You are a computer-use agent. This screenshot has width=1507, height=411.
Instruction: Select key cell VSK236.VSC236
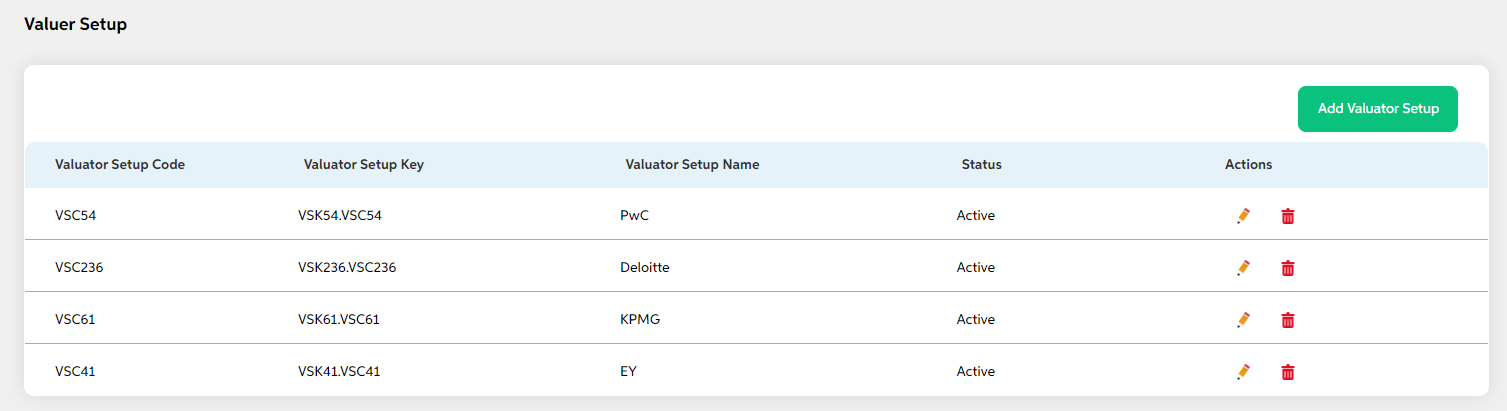pyautogui.click(x=348, y=267)
